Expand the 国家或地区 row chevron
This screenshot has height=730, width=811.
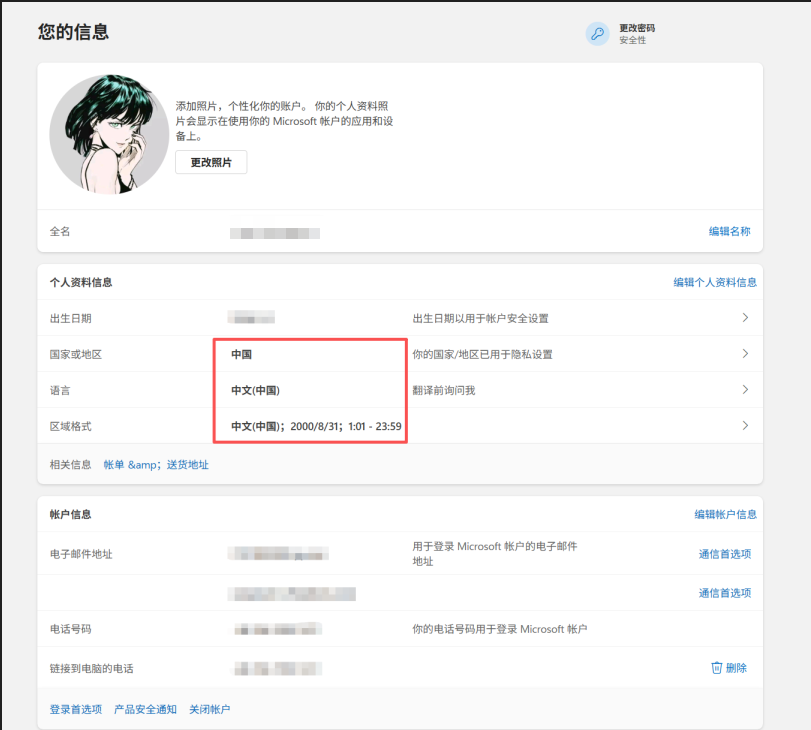click(745, 354)
